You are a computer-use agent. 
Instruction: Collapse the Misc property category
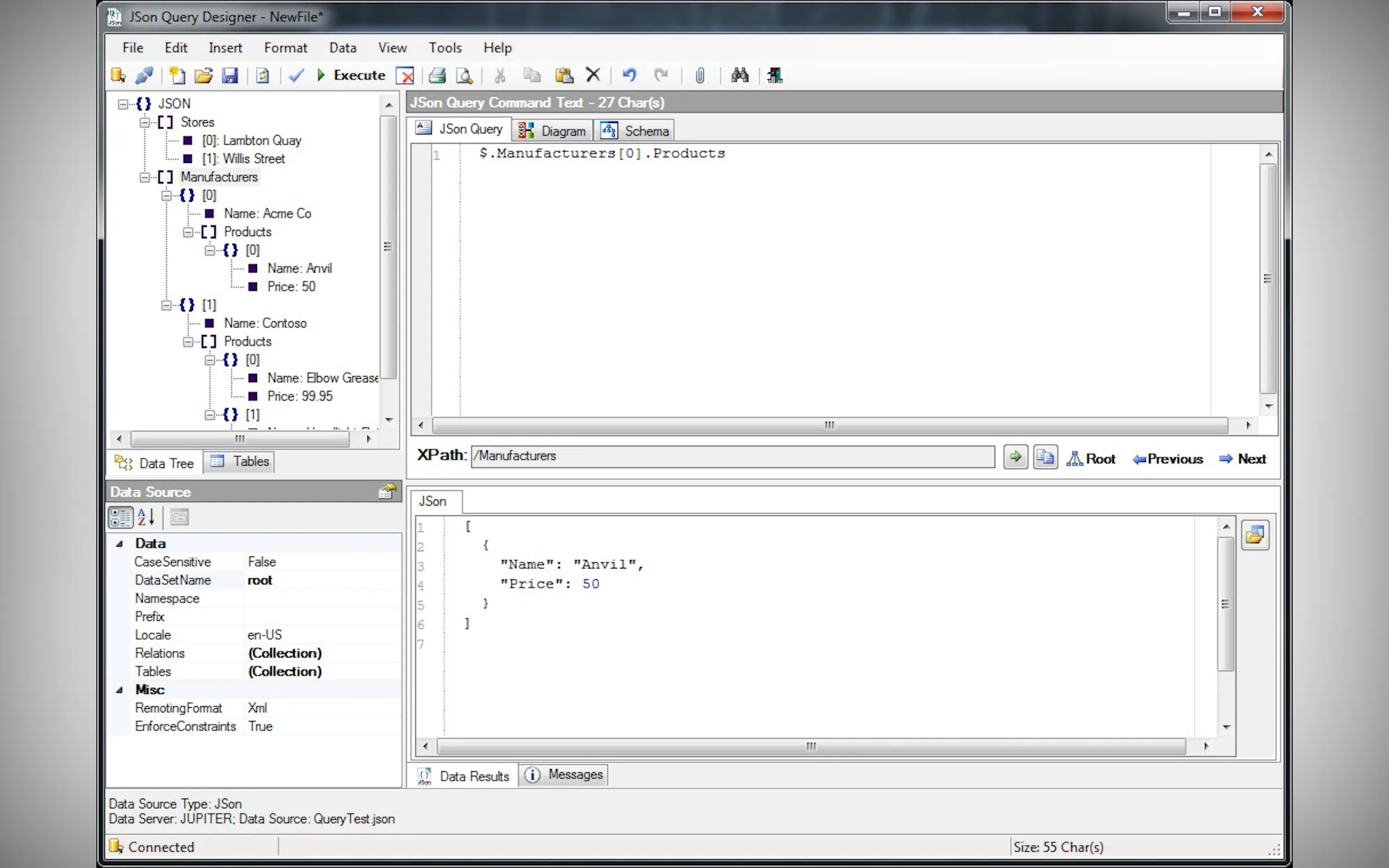(x=119, y=690)
